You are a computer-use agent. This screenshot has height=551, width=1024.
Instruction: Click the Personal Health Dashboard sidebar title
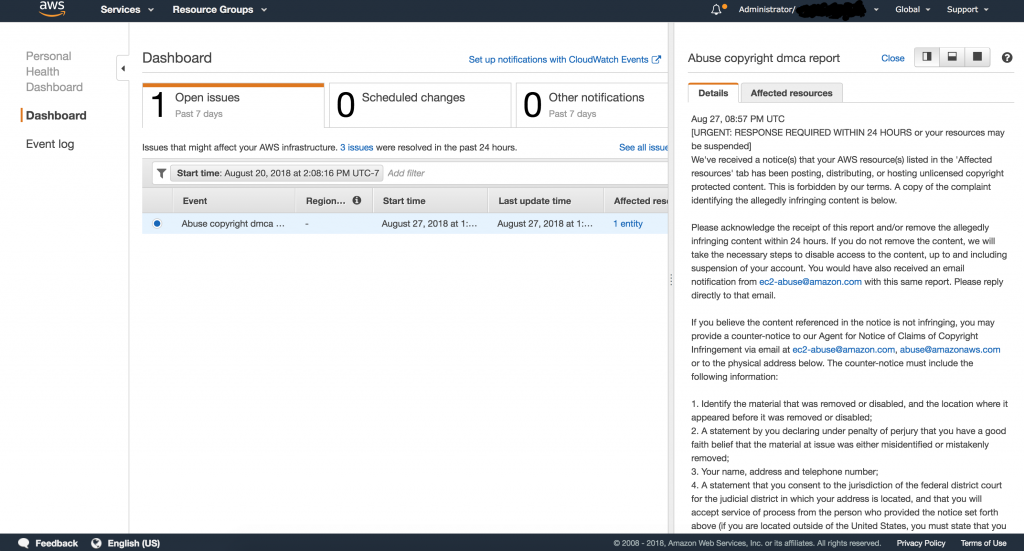click(x=54, y=72)
